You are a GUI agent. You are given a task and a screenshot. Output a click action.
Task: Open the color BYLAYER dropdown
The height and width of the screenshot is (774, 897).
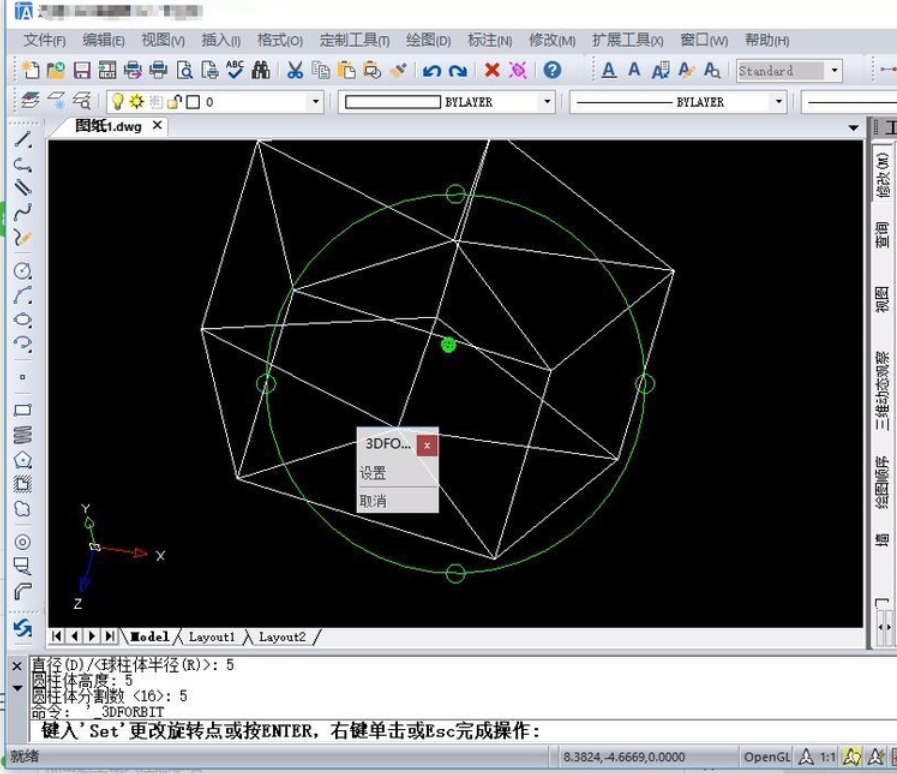coord(547,102)
